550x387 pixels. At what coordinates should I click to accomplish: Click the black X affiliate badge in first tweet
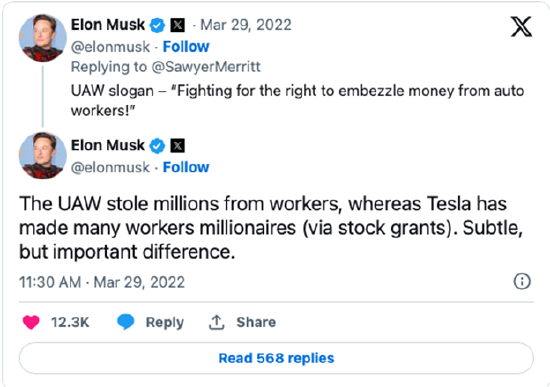pos(177,25)
